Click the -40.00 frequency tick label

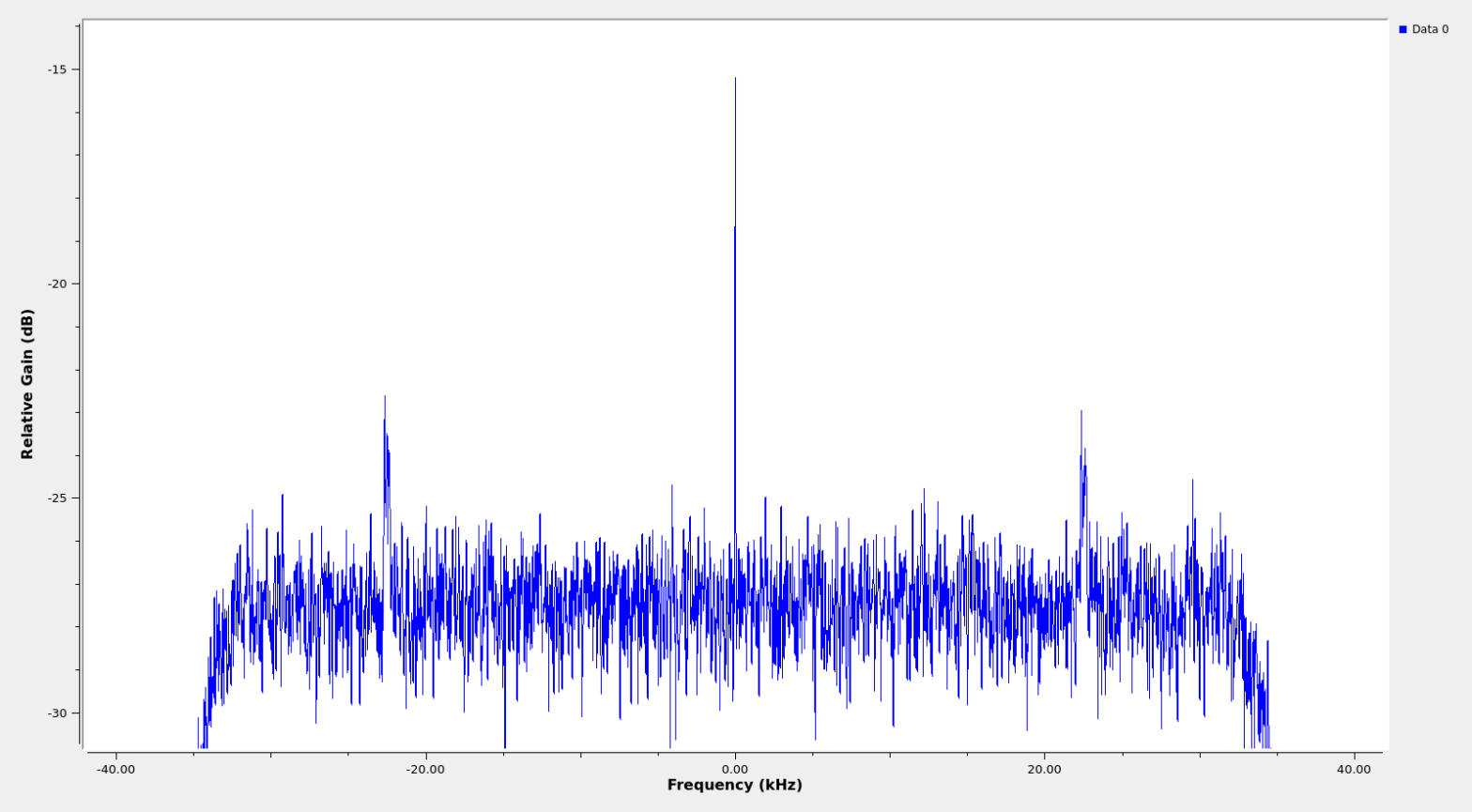point(115,770)
